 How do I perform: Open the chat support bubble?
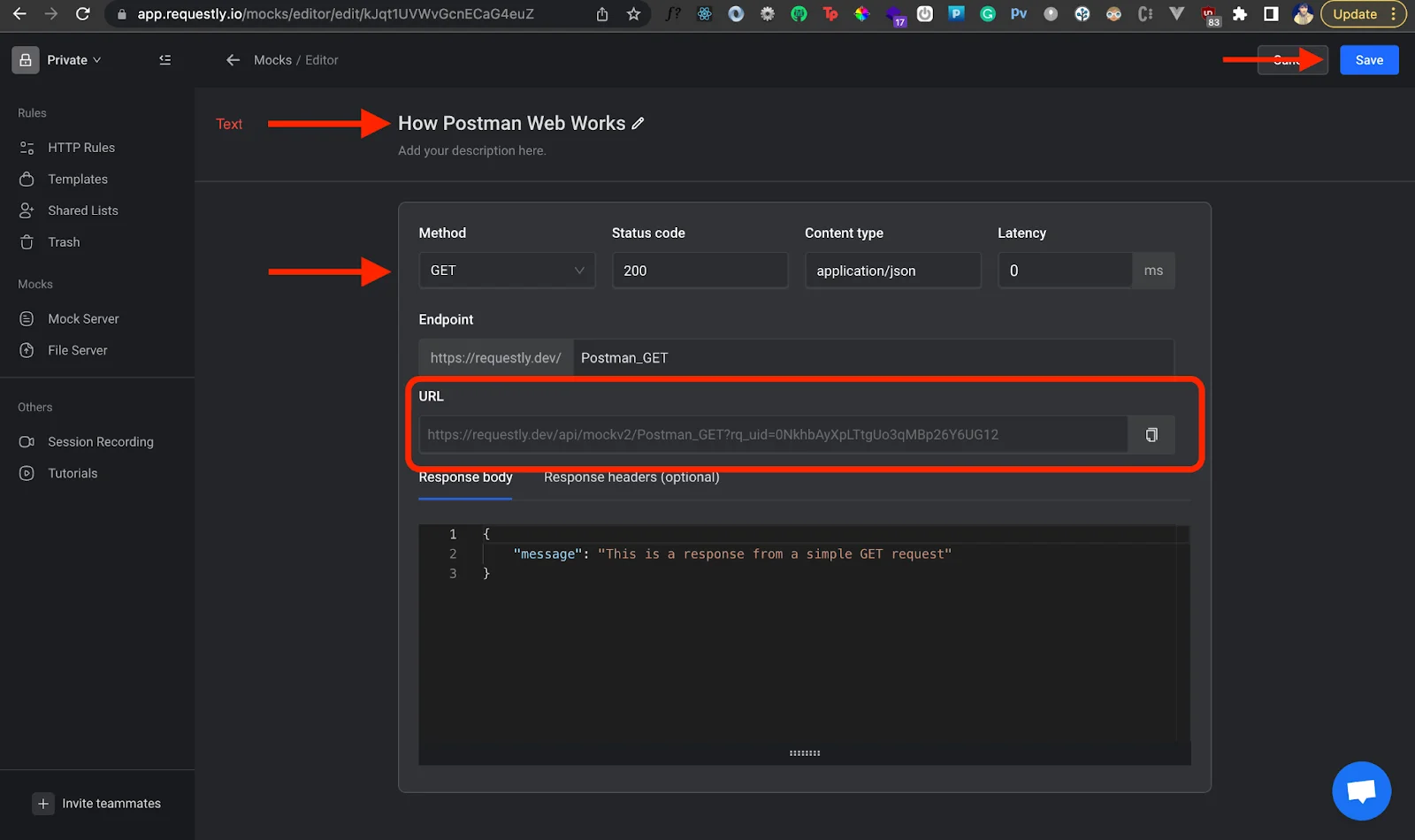pyautogui.click(x=1361, y=790)
